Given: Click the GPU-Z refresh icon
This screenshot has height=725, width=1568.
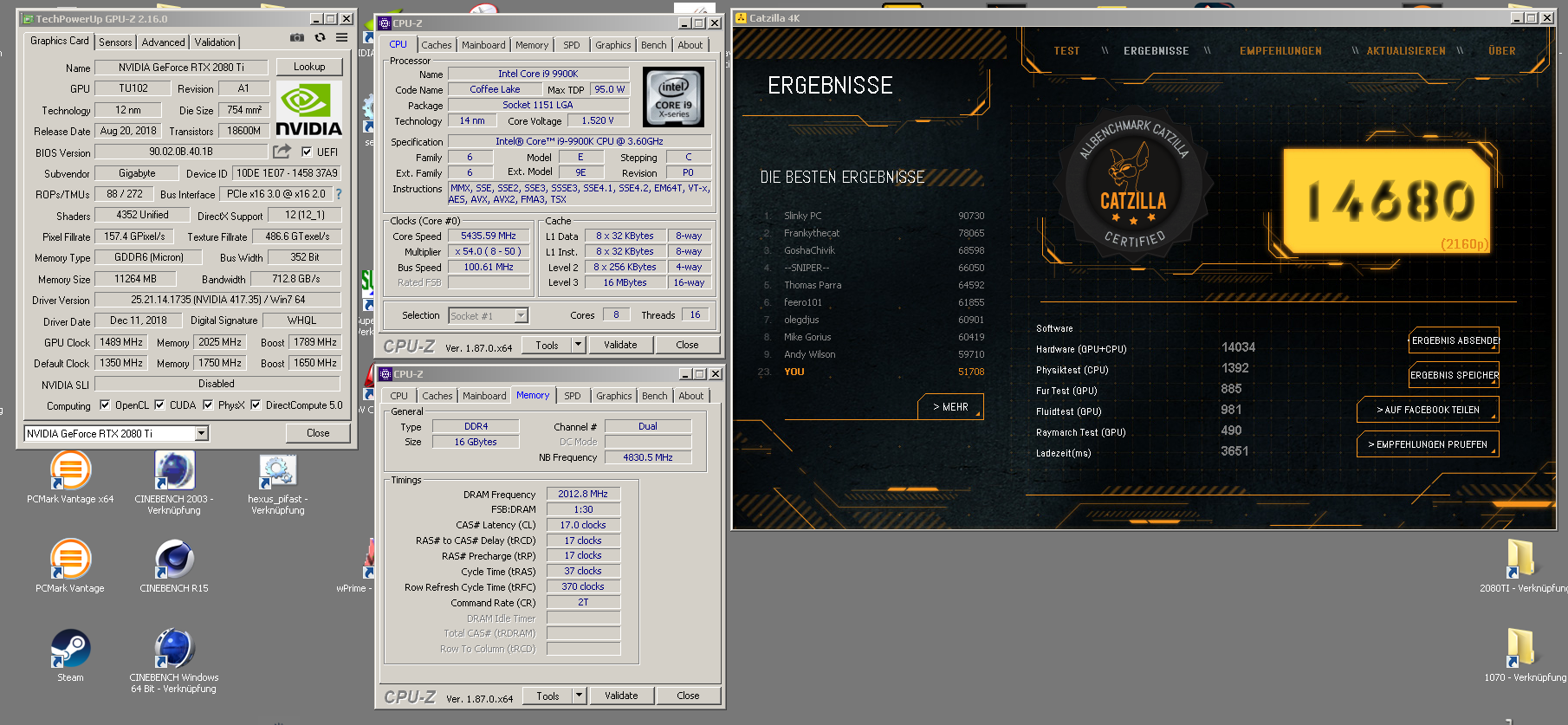Looking at the screenshot, I should (320, 38).
